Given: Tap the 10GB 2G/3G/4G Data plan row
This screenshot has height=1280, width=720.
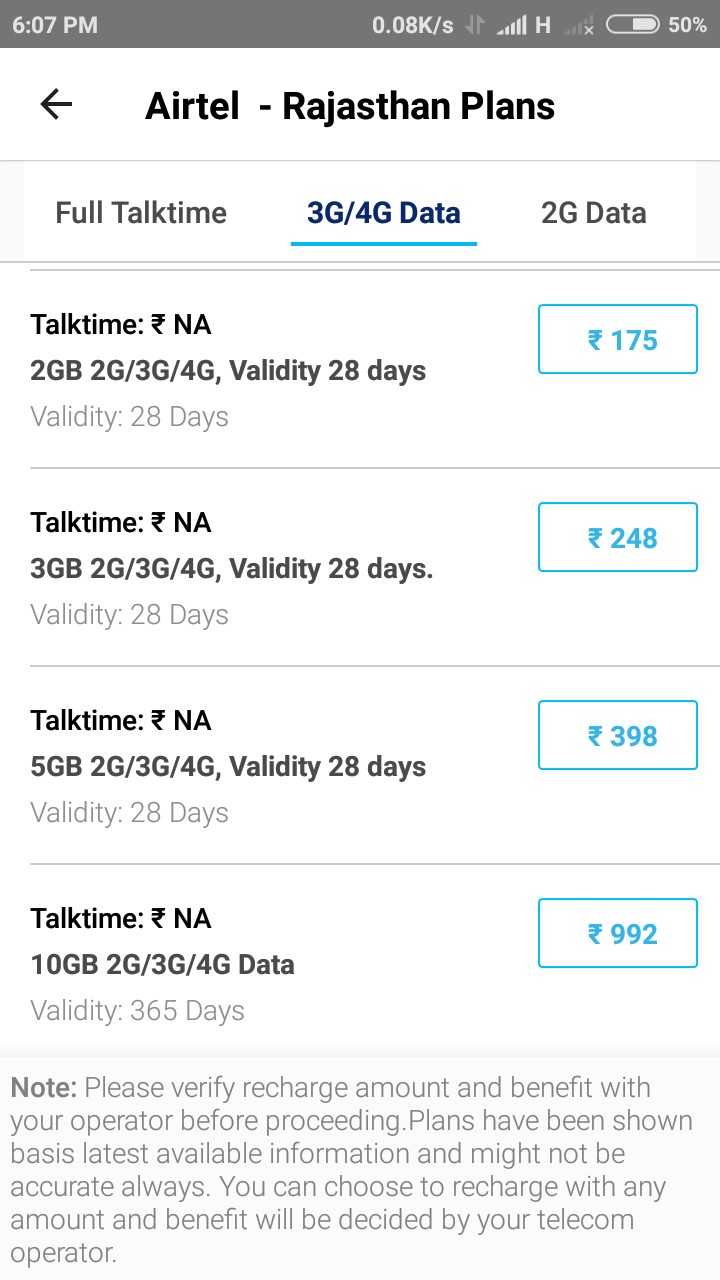Looking at the screenshot, I should pos(360,964).
